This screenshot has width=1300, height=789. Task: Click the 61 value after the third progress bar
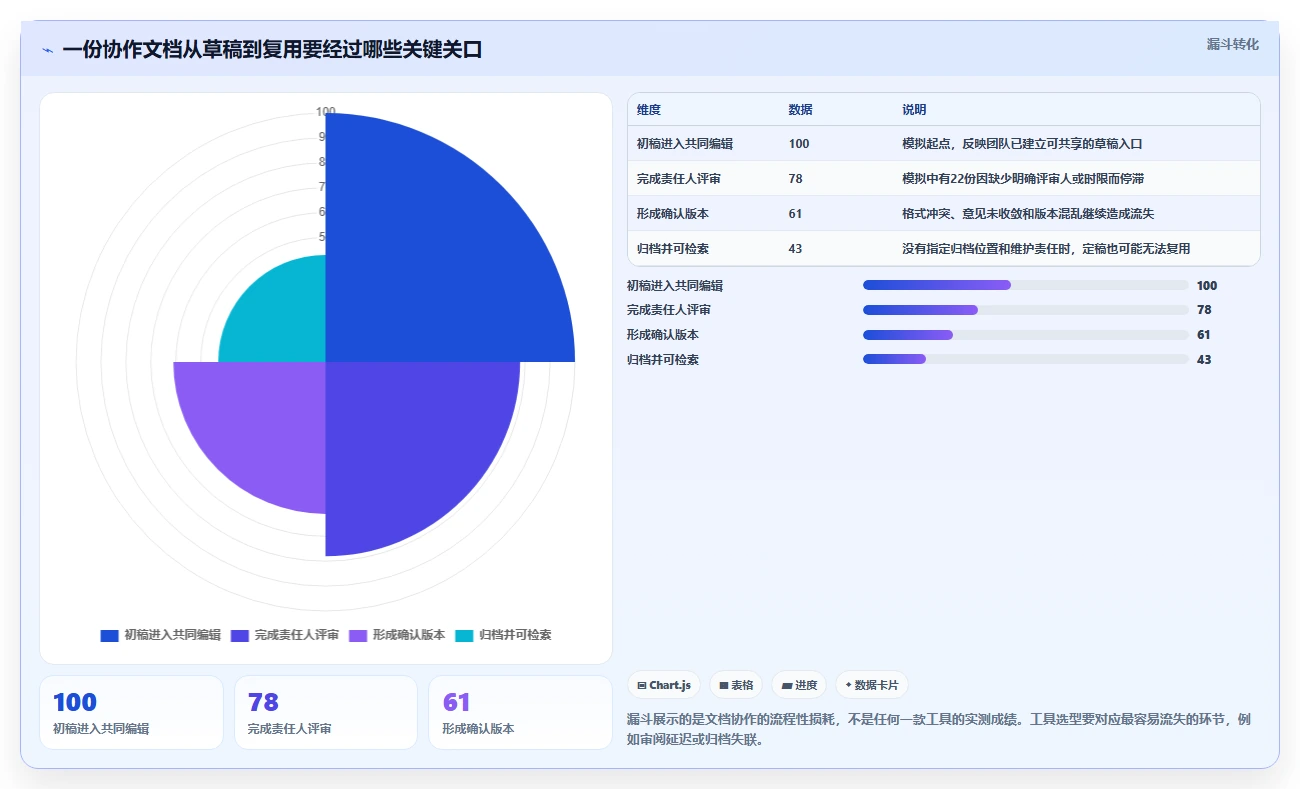tap(1204, 335)
